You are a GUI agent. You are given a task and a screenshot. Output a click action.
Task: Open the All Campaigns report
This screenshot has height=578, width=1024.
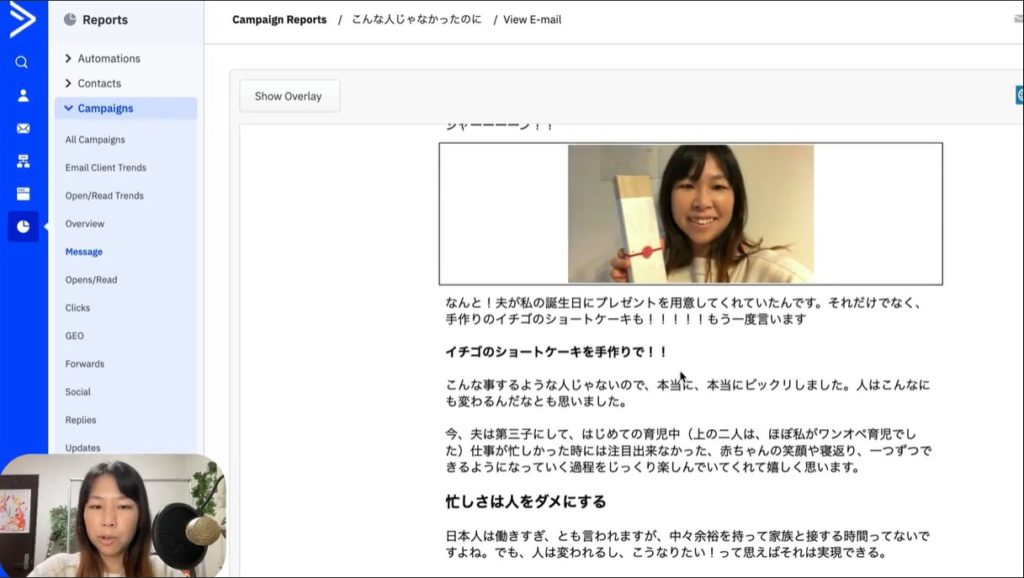[x=95, y=140]
